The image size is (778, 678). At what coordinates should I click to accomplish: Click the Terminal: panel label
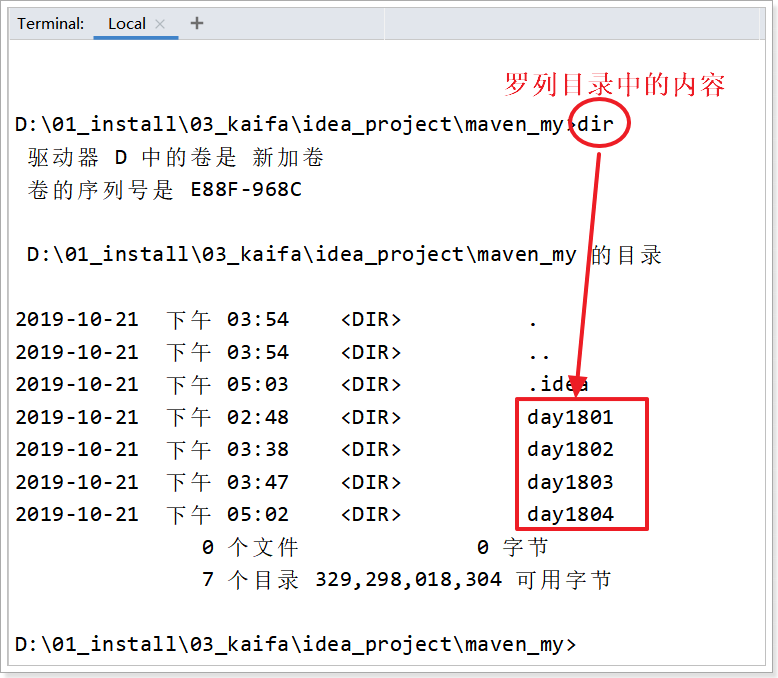pos(51,24)
